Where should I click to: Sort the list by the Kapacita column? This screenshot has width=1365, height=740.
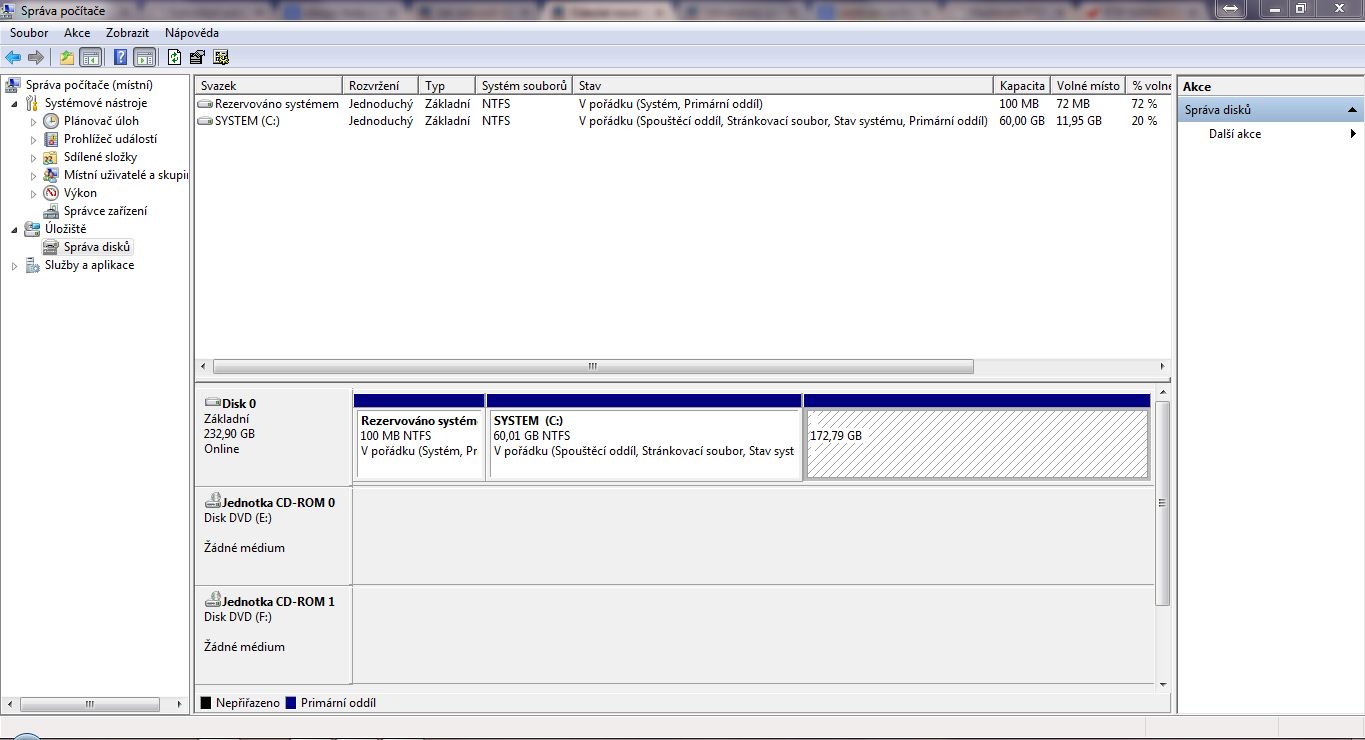1021,86
